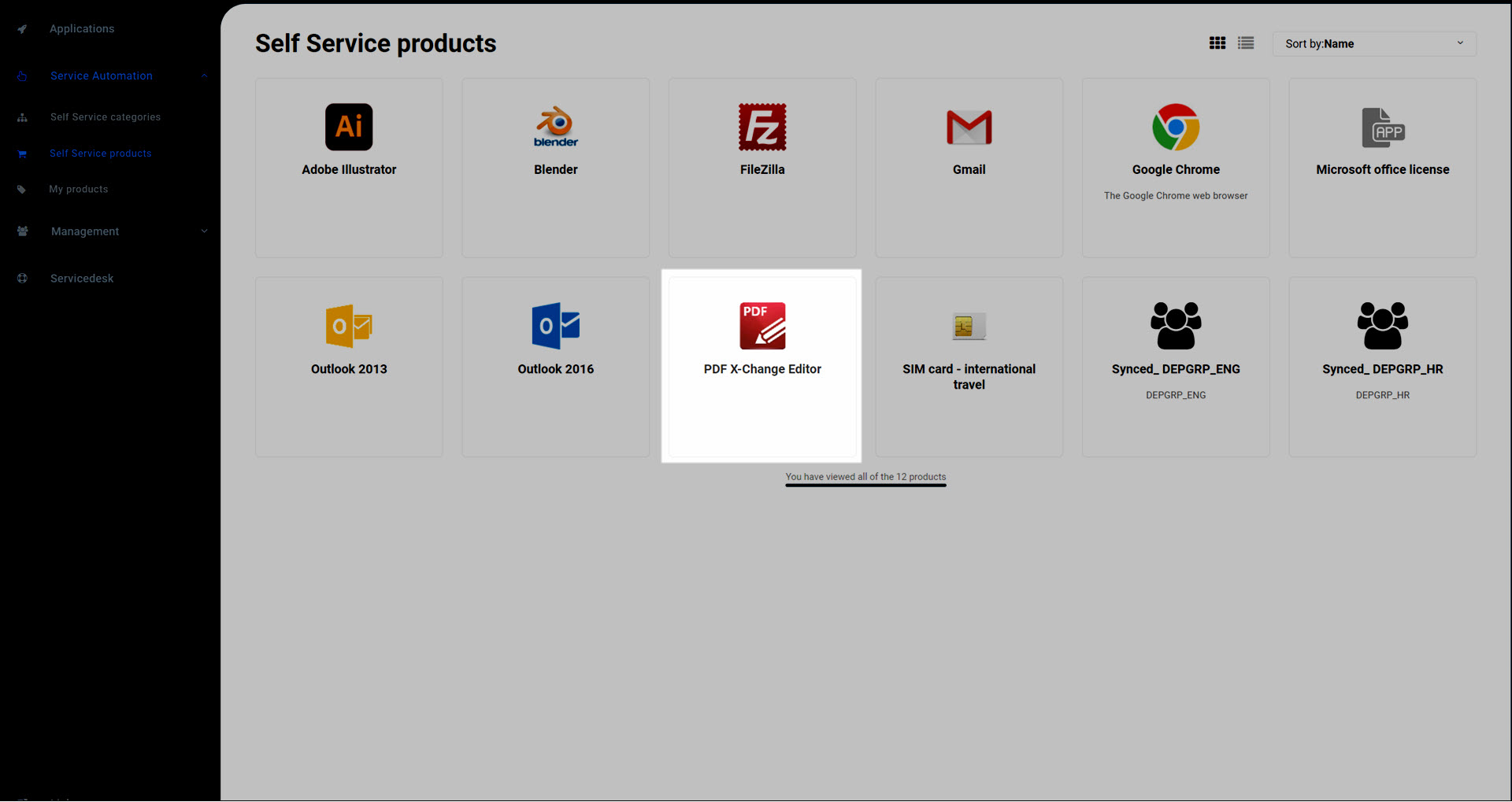Select the Outlook 2013 icon
The image size is (1512, 802).
349,326
